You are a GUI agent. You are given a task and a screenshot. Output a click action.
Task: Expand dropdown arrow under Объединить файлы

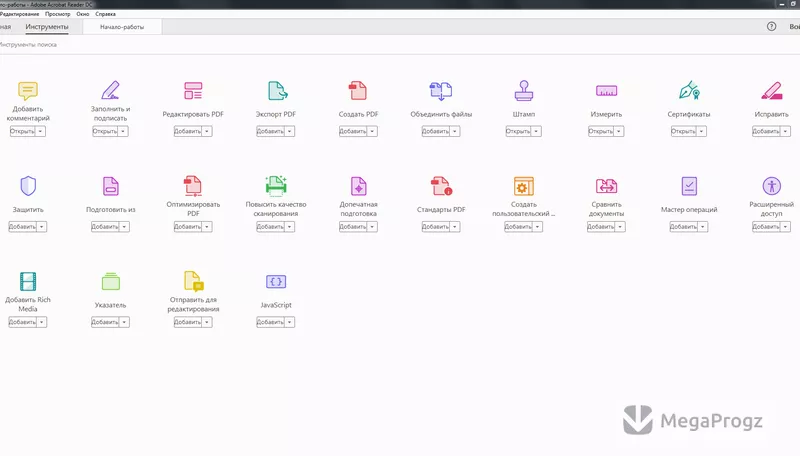click(455, 131)
